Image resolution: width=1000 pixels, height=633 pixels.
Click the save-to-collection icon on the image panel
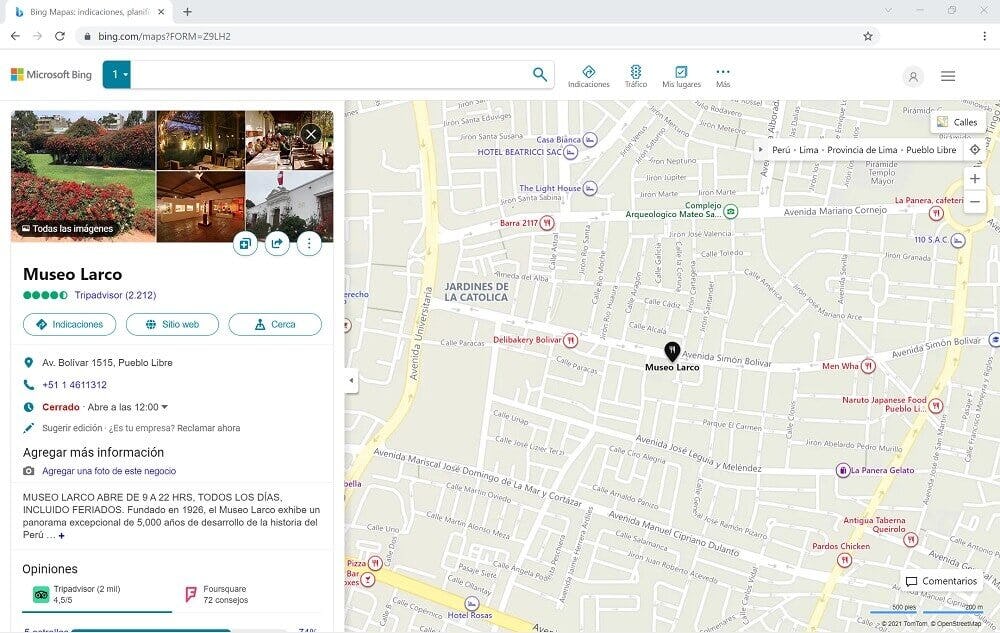click(245, 243)
